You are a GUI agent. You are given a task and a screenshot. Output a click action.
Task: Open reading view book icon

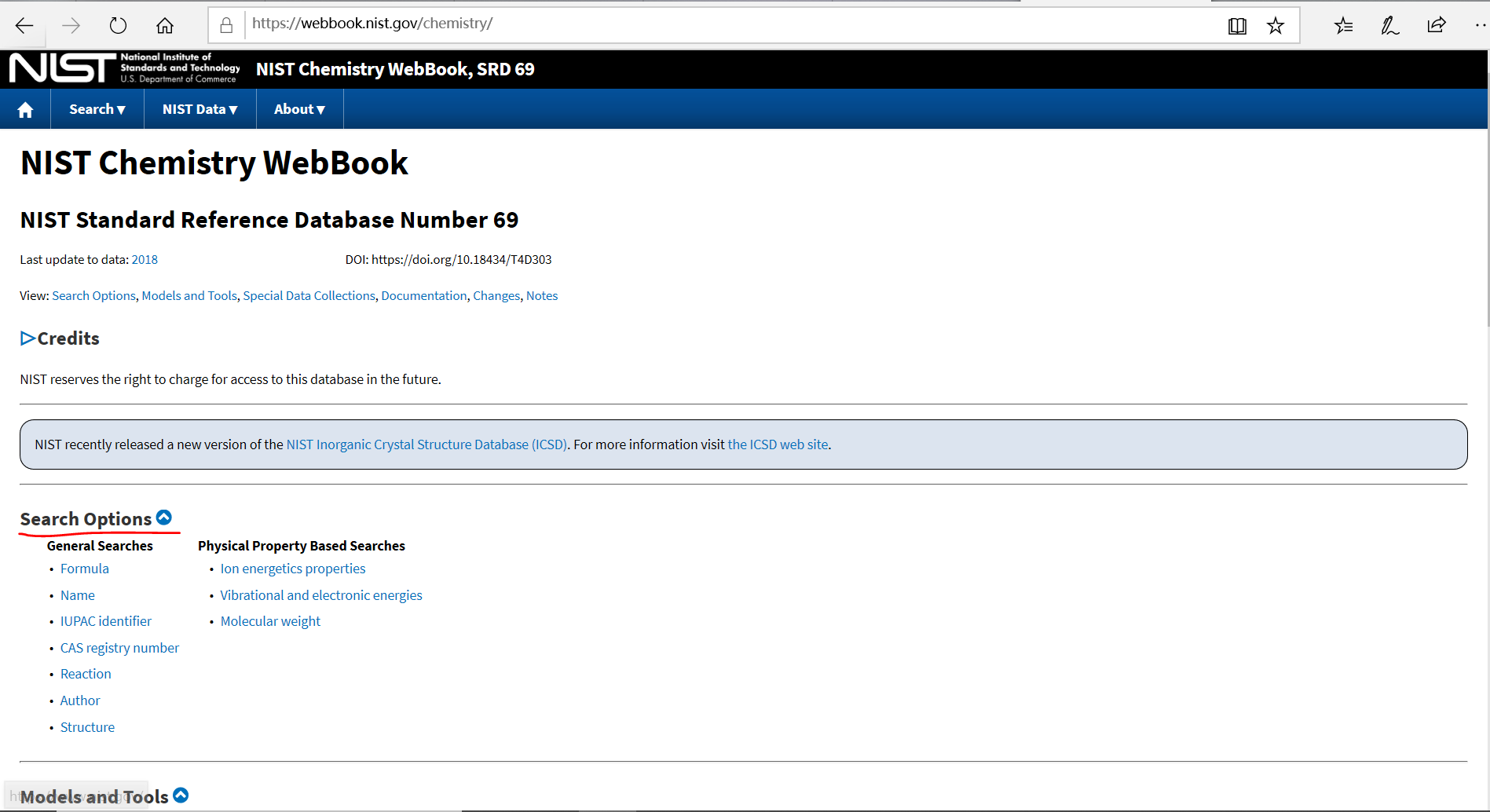(x=1237, y=26)
